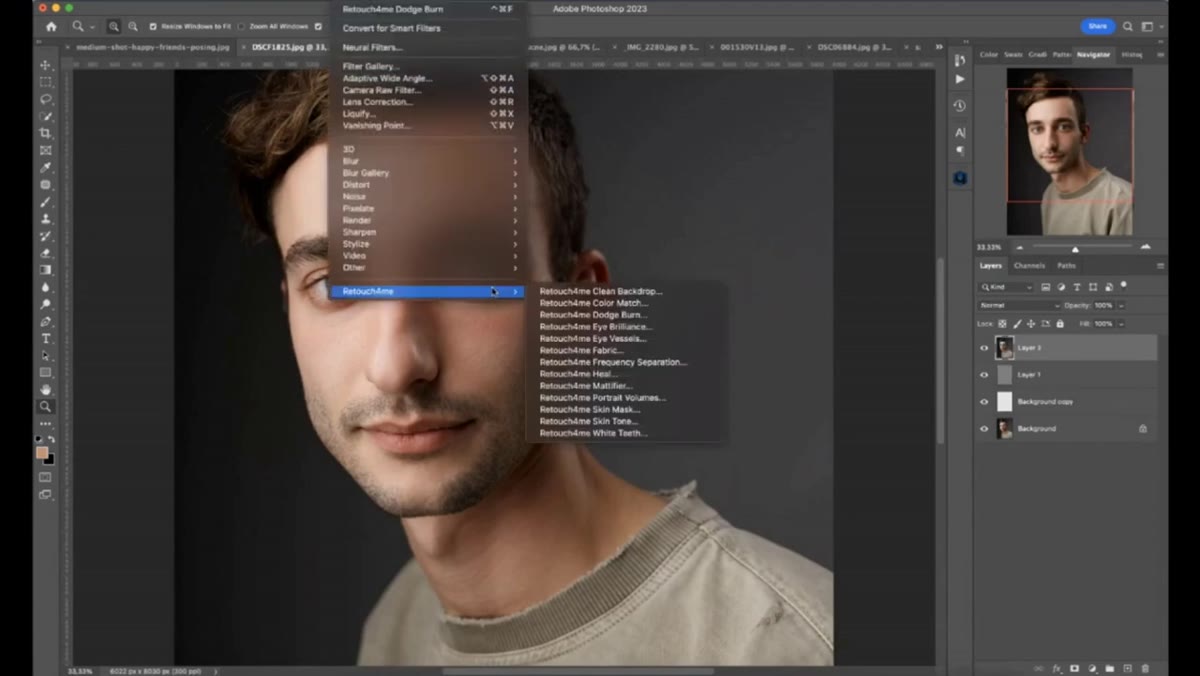The image size is (1200, 676).
Task: Click the background color swatch
Action: (49, 459)
